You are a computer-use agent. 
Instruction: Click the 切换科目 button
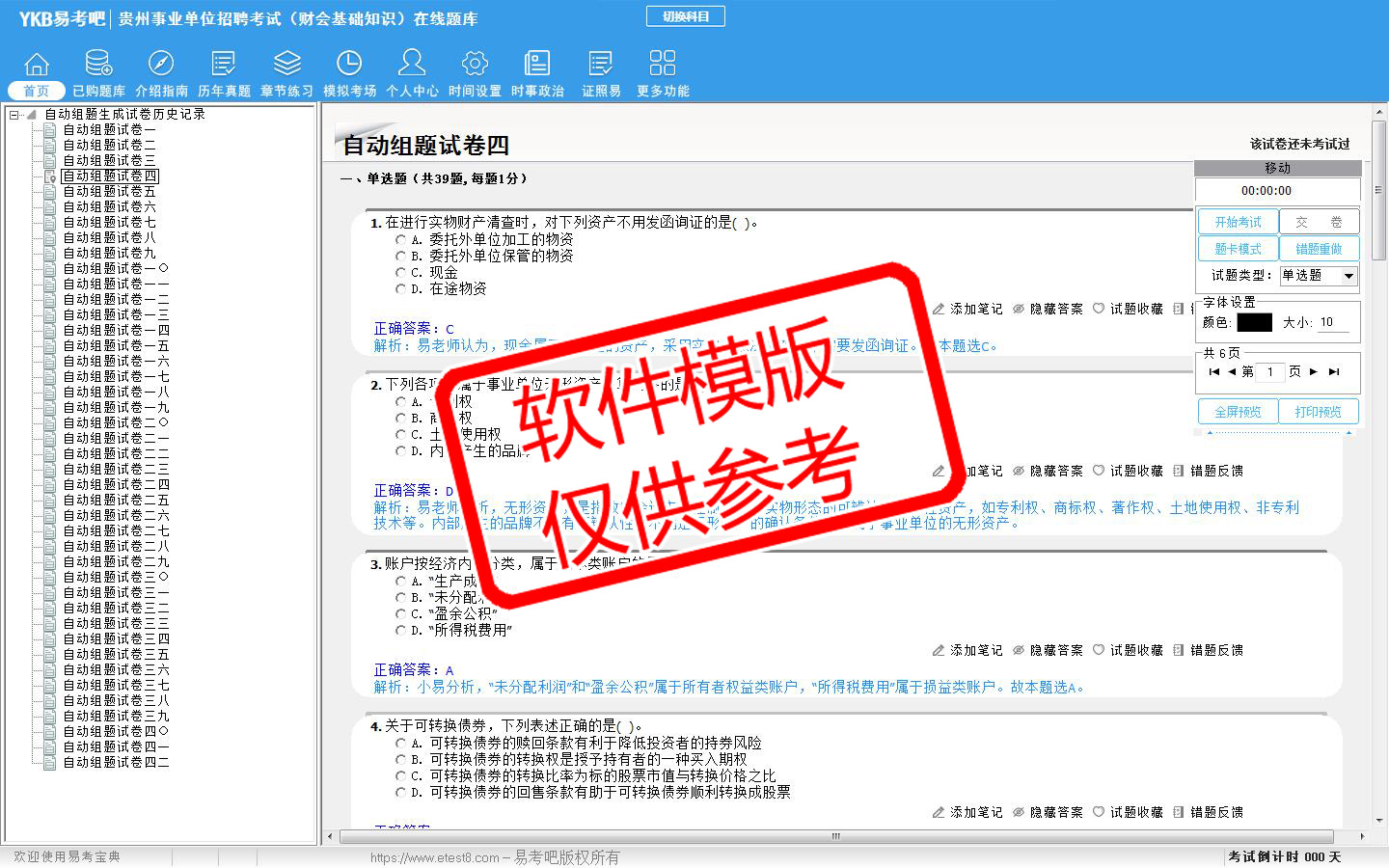[685, 16]
